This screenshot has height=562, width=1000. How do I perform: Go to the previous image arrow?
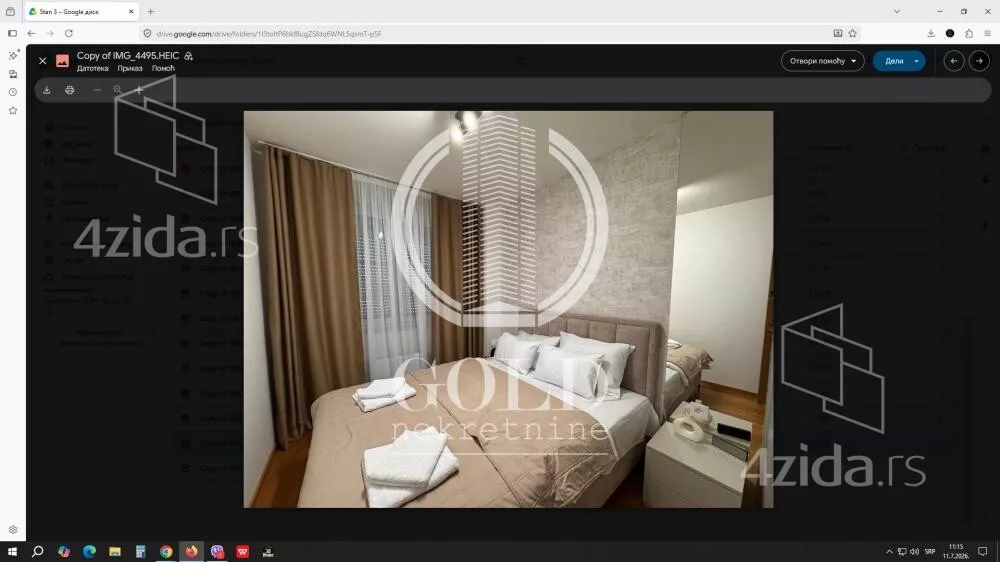click(x=953, y=61)
